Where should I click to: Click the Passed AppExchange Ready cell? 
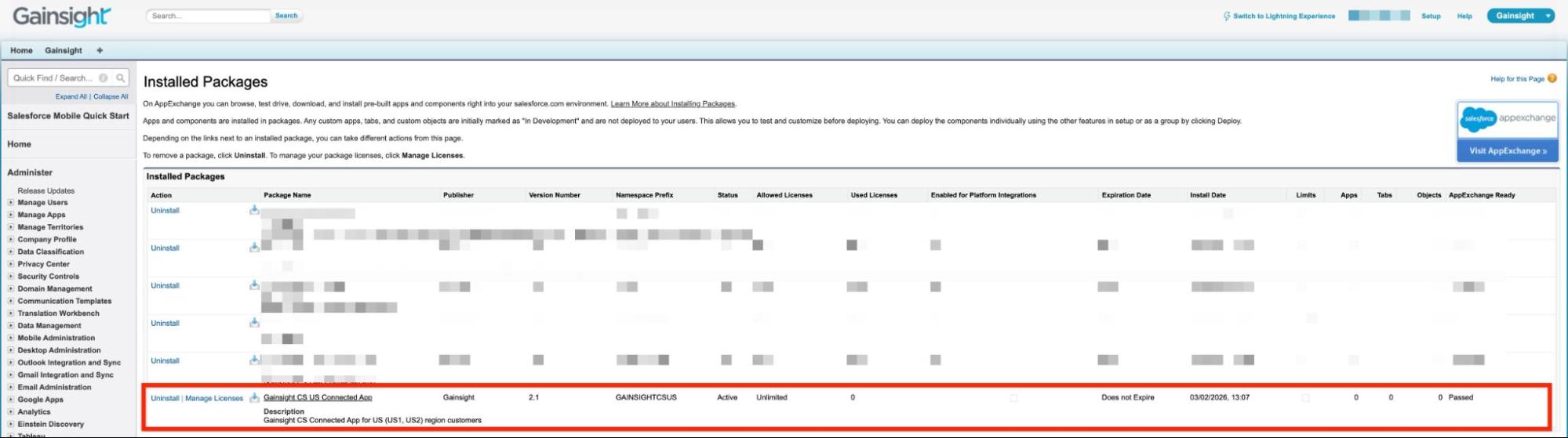(x=1461, y=397)
